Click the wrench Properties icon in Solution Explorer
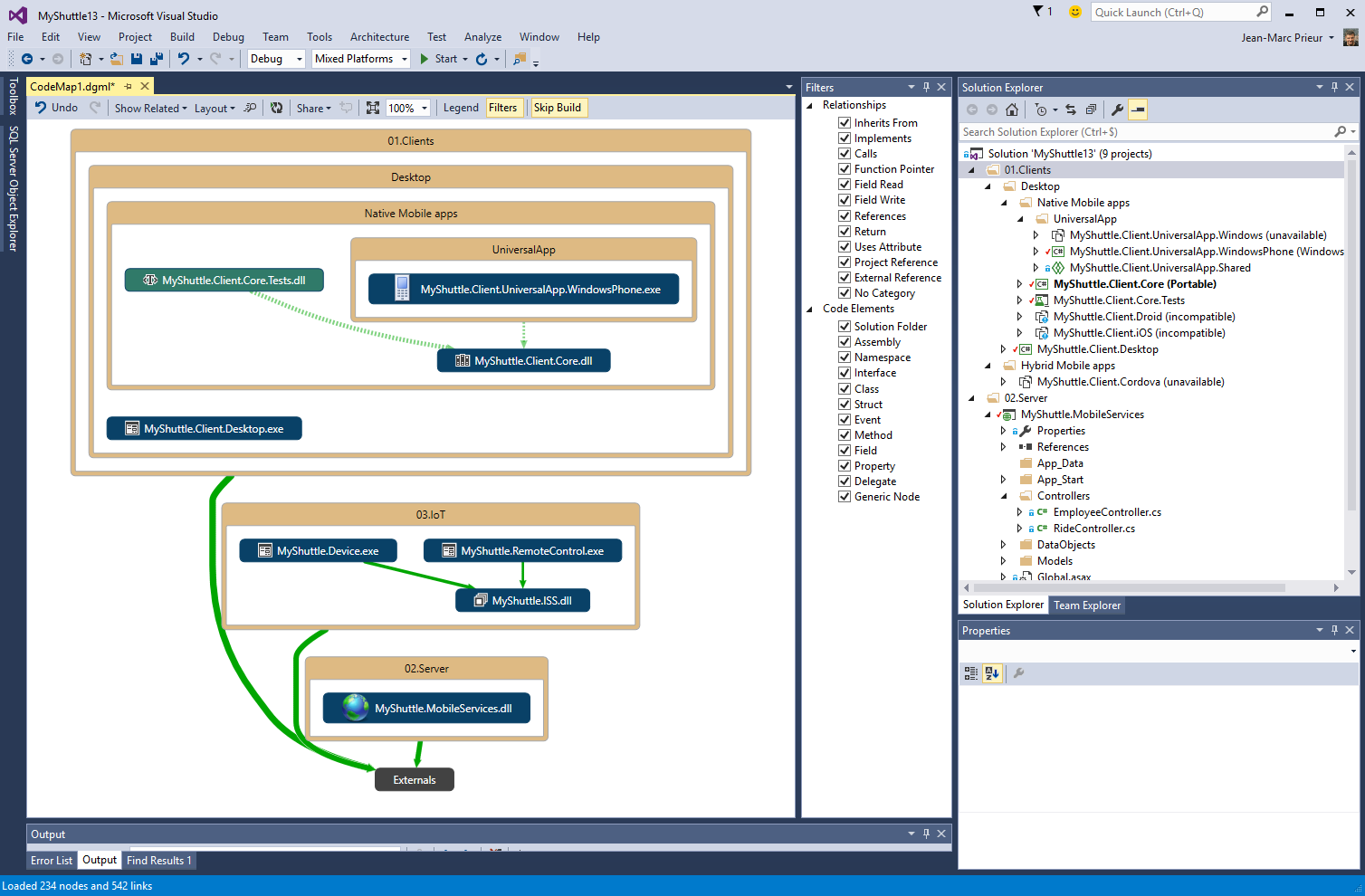The image size is (1365, 896). pos(1118,109)
